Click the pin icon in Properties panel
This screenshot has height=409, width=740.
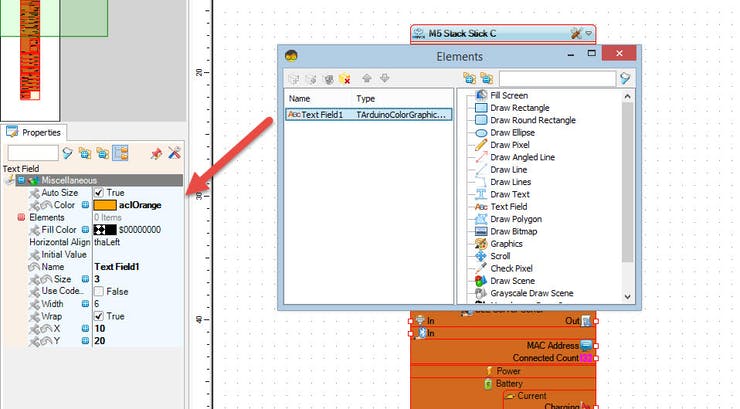(x=156, y=153)
